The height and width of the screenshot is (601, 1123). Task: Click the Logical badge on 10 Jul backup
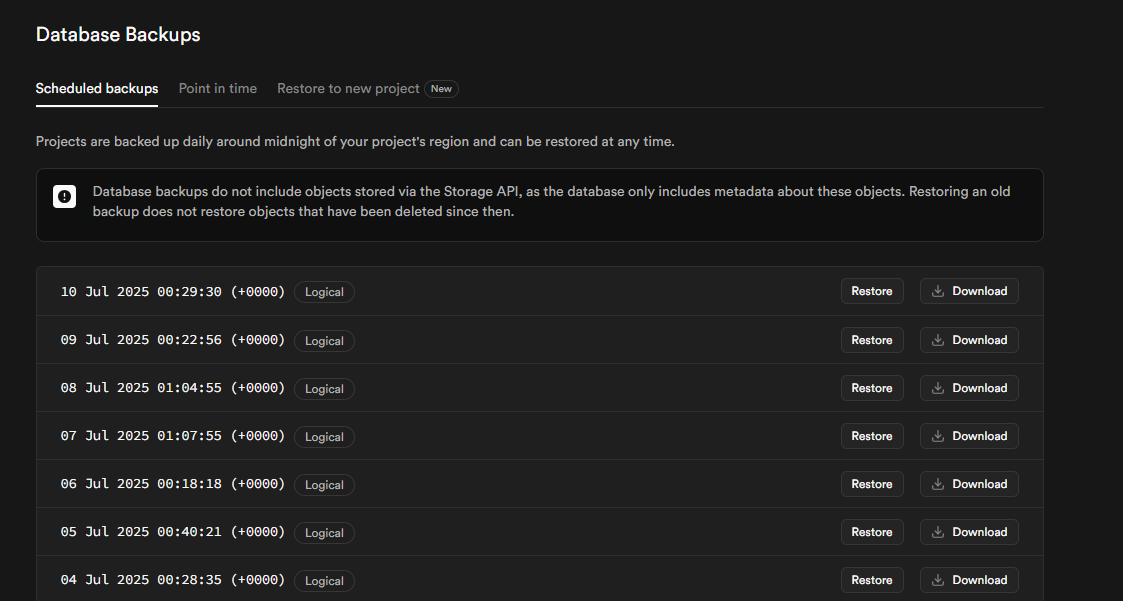[x=324, y=292]
